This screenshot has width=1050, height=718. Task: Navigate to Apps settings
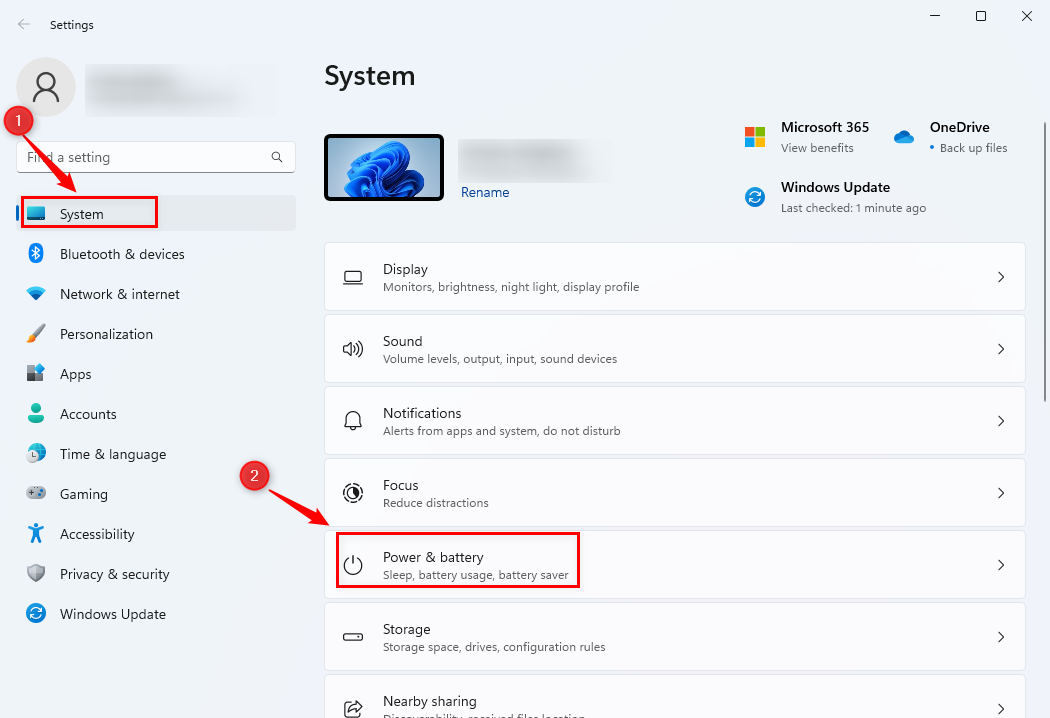pyautogui.click(x=156, y=374)
